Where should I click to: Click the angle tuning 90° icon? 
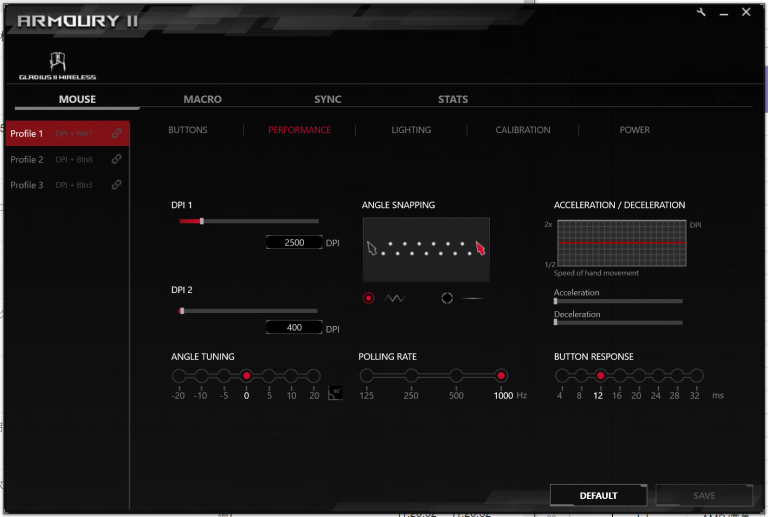point(335,393)
